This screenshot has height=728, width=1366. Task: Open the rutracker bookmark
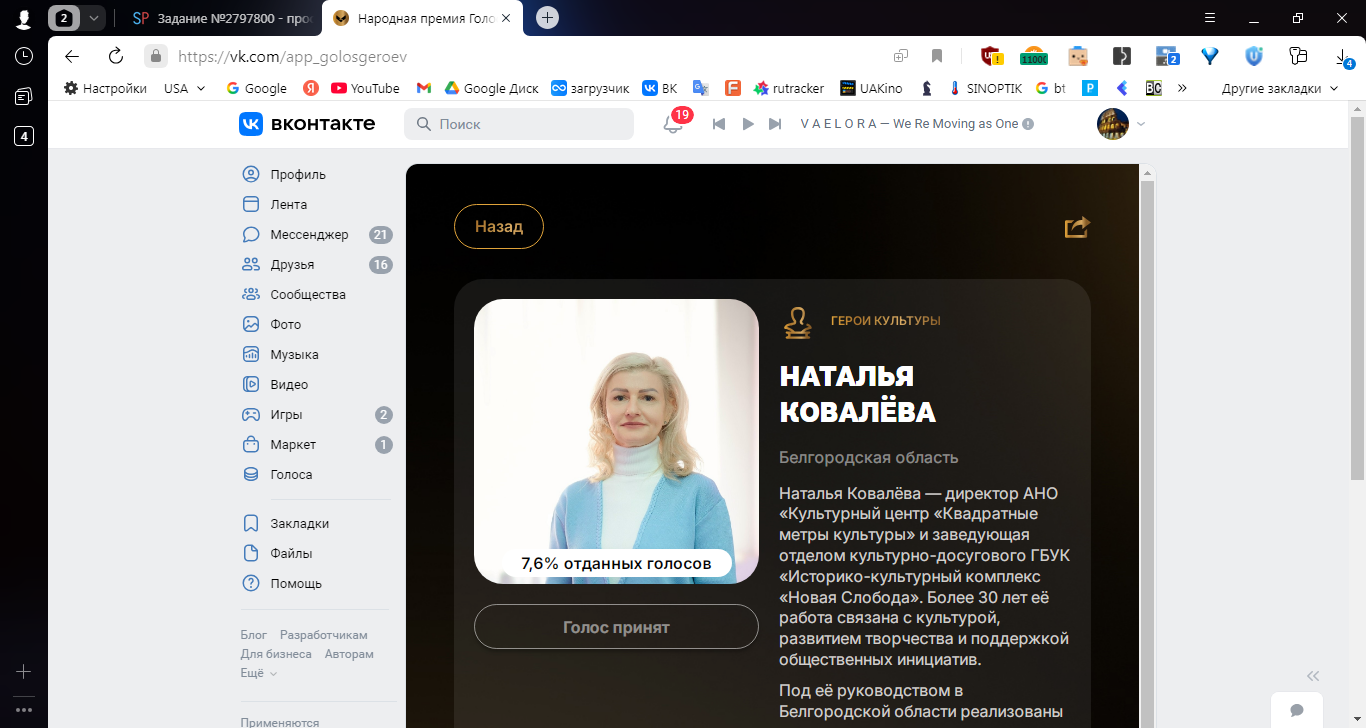click(789, 88)
